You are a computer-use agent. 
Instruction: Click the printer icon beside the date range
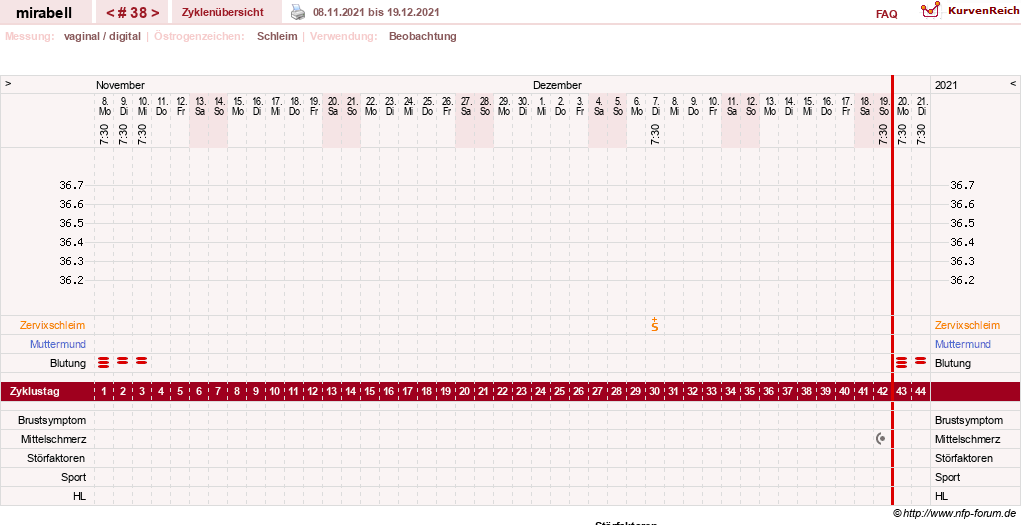coord(298,12)
